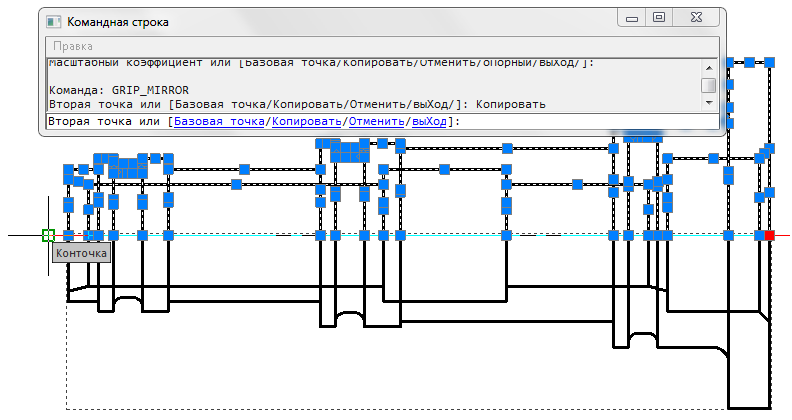The height and width of the screenshot is (420, 792).
Task: Minimize the Командная строка window
Action: point(631,18)
